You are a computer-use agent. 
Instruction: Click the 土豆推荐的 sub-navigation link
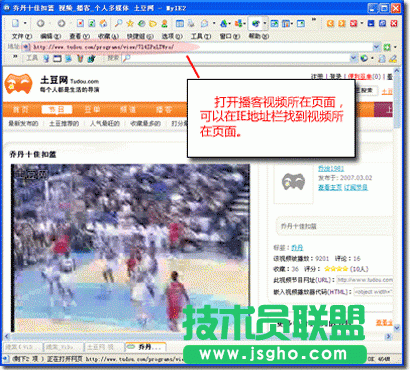(64, 123)
